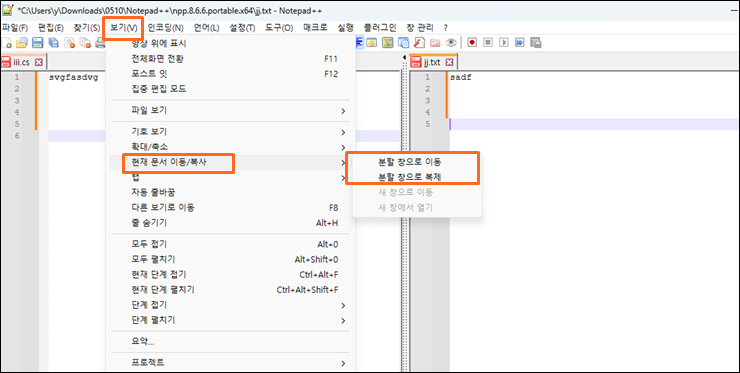Screen dimensions: 740x373
Task: Choose 줄 숨기기 menu entry
Action: [x=230, y=223]
